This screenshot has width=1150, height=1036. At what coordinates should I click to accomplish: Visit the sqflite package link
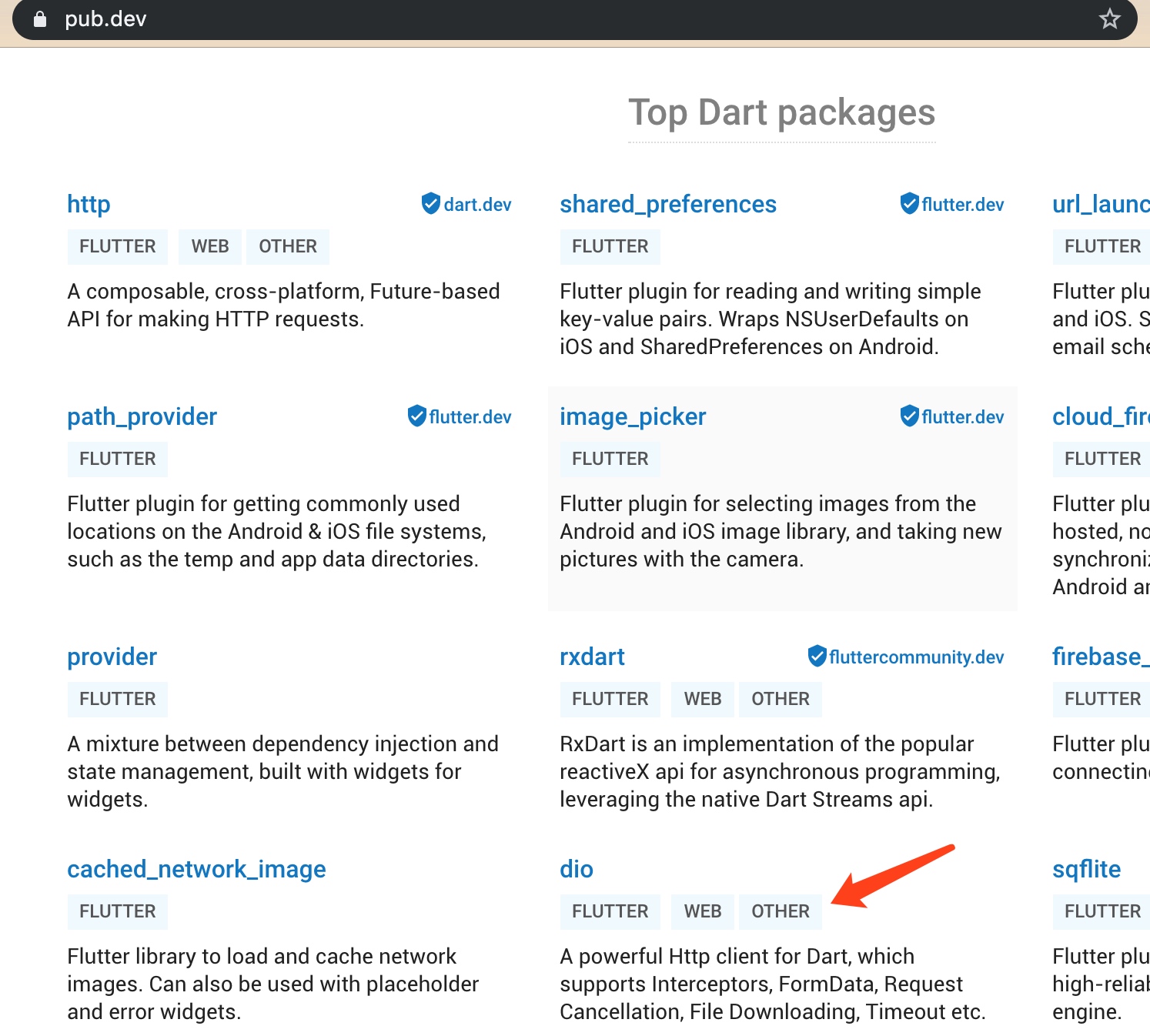click(1086, 869)
